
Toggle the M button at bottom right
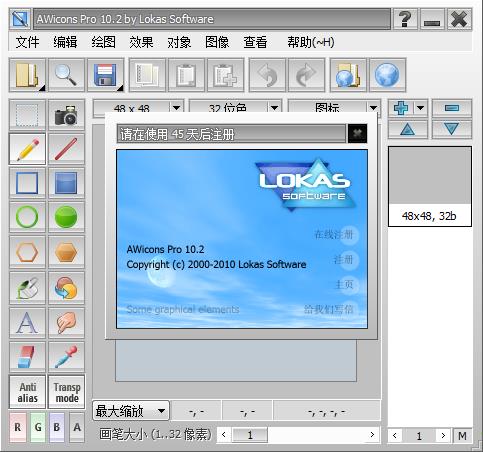pos(462,436)
